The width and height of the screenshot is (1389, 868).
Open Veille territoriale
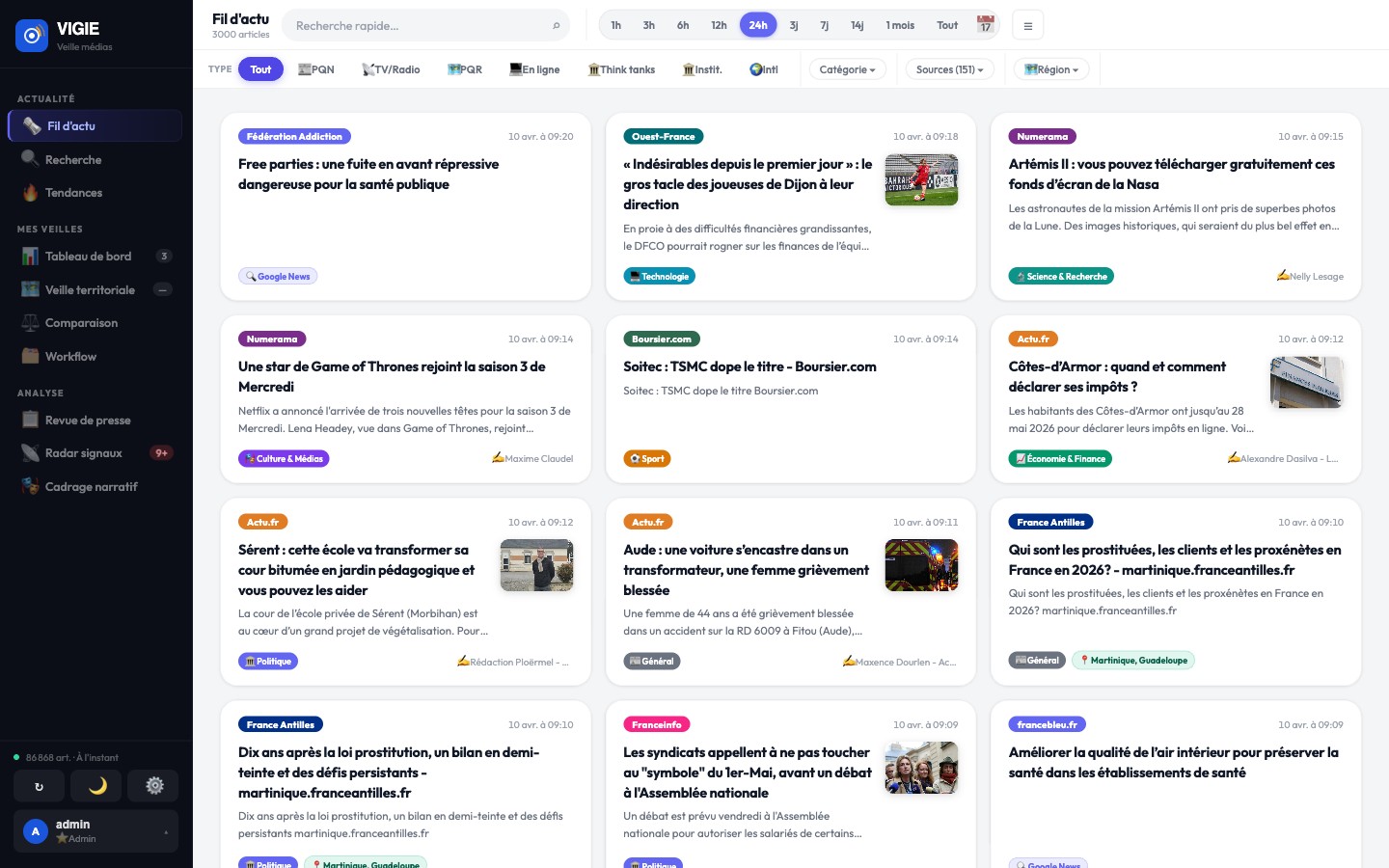click(x=95, y=289)
